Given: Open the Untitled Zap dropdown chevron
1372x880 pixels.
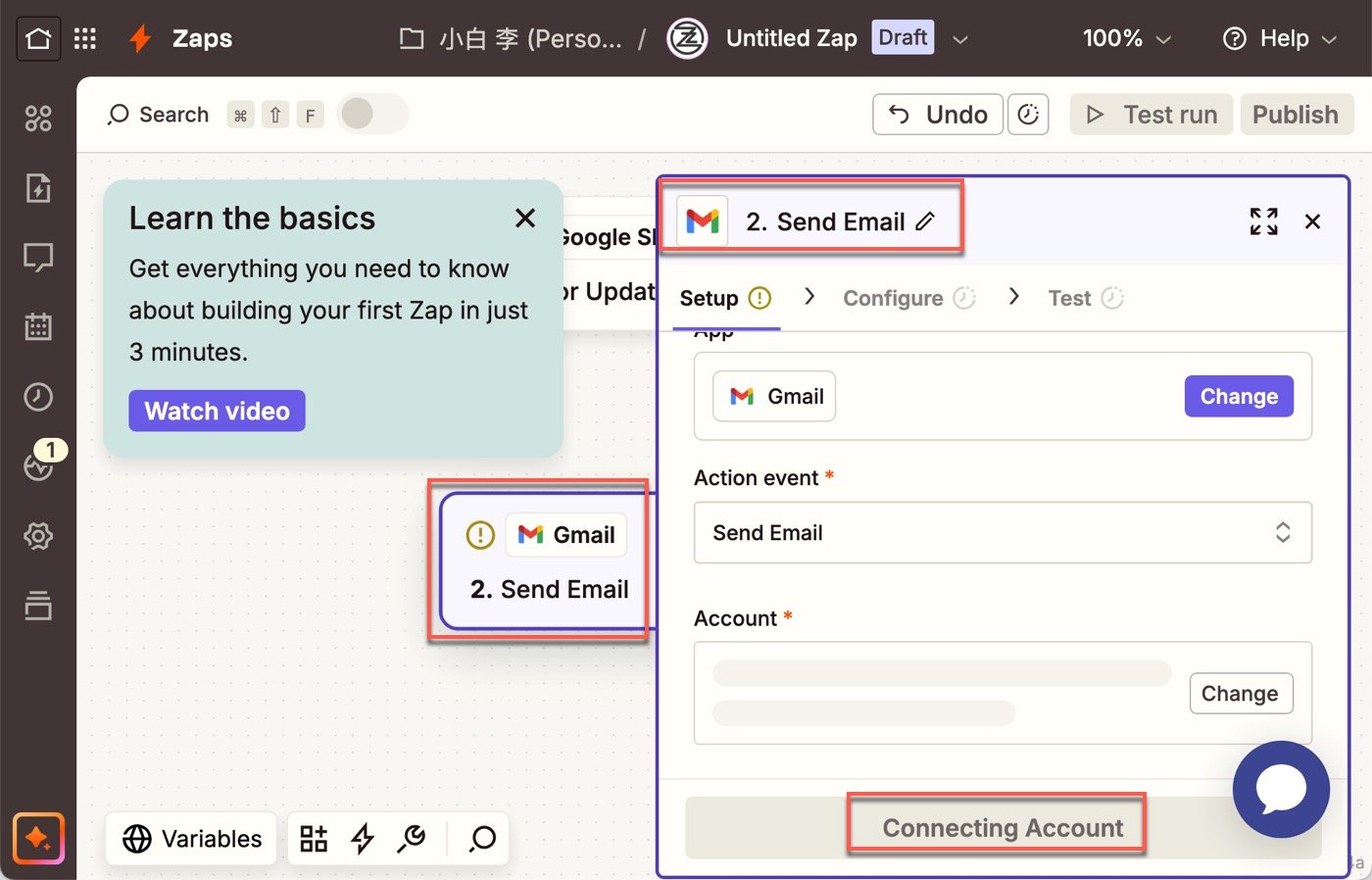Looking at the screenshot, I should point(960,39).
